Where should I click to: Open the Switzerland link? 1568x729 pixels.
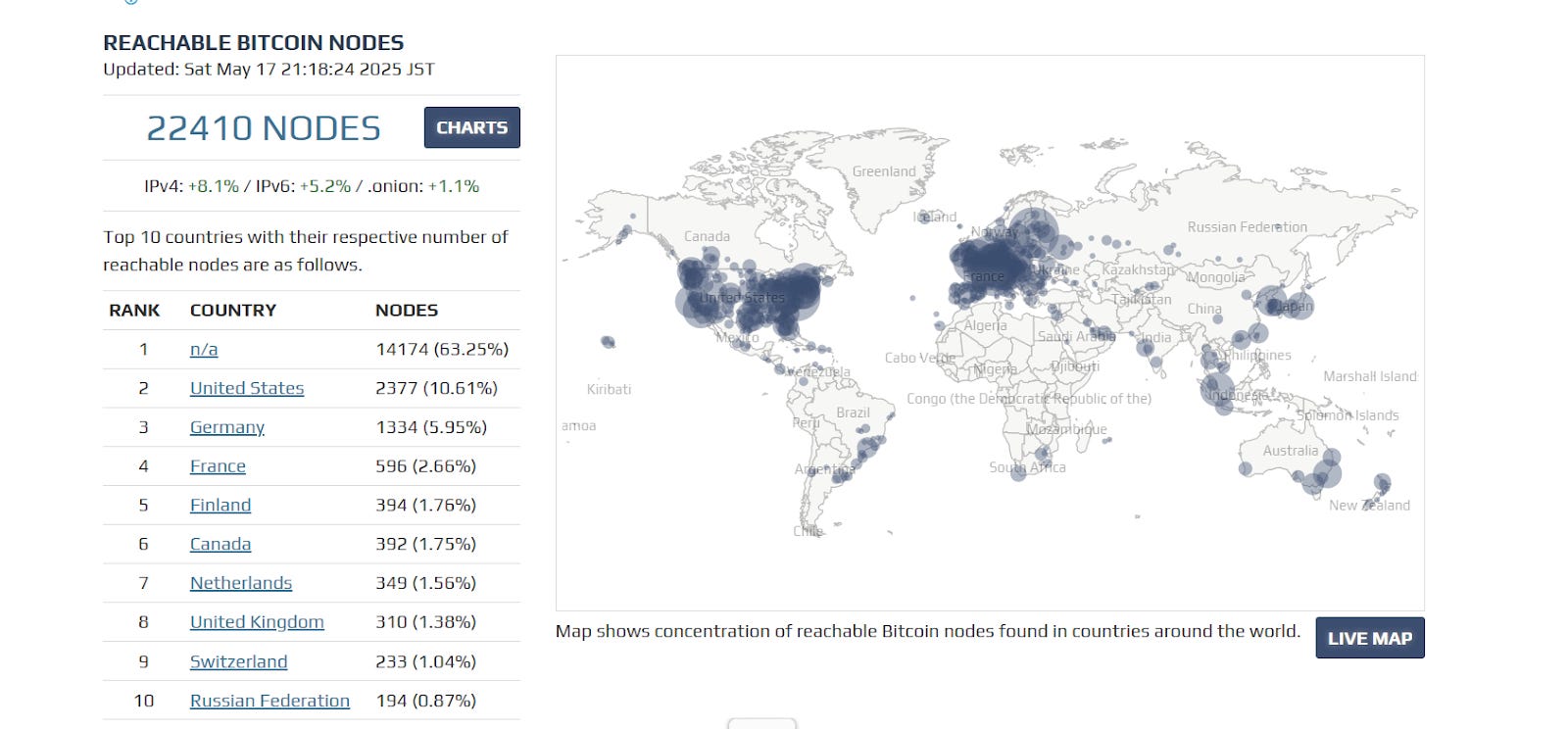[x=239, y=661]
